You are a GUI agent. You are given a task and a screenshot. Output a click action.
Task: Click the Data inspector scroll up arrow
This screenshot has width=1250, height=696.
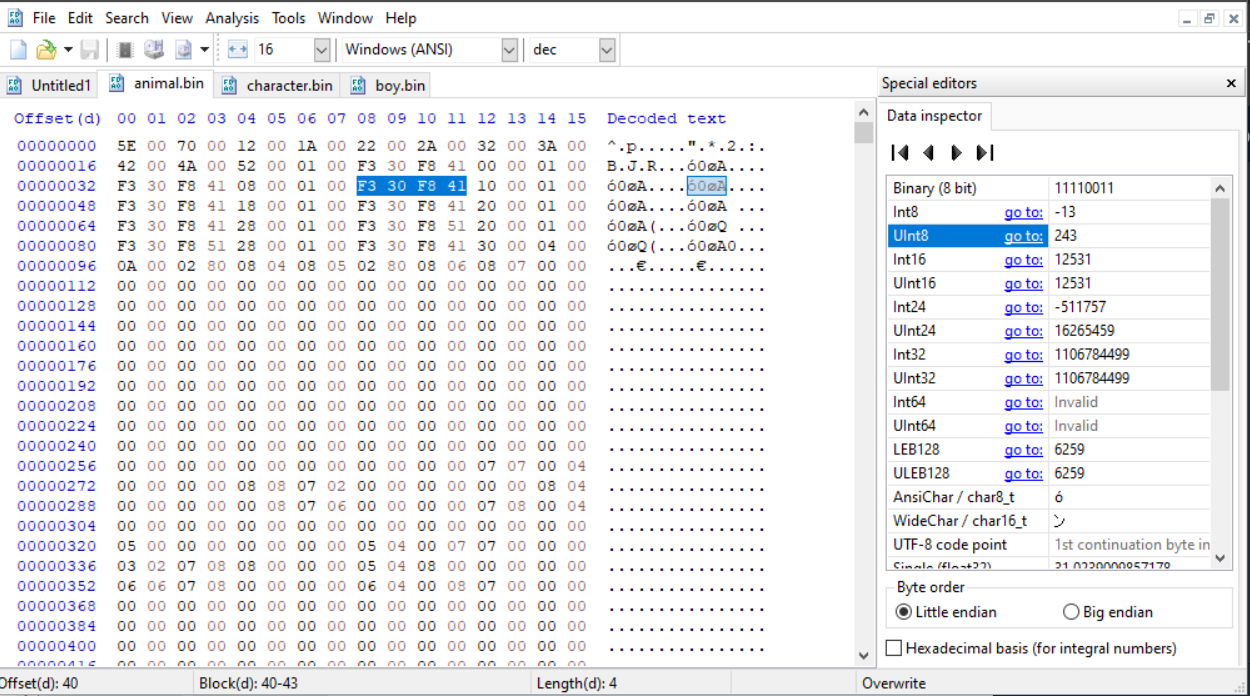pyautogui.click(x=1221, y=188)
